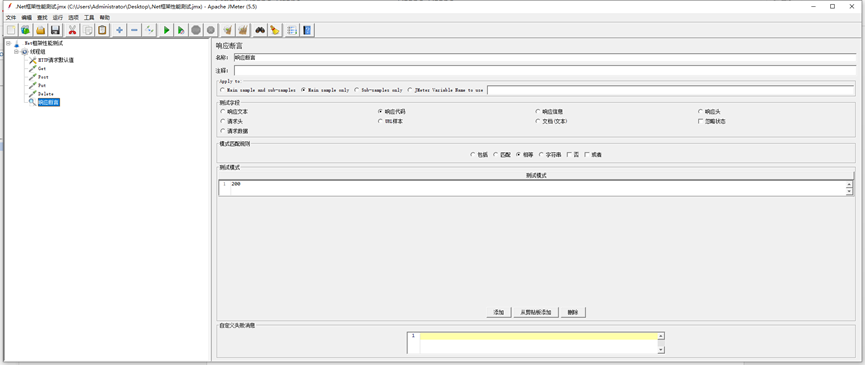Click the HTTP请求默认值 wrench icon in tree
865x365 pixels.
click(33, 60)
